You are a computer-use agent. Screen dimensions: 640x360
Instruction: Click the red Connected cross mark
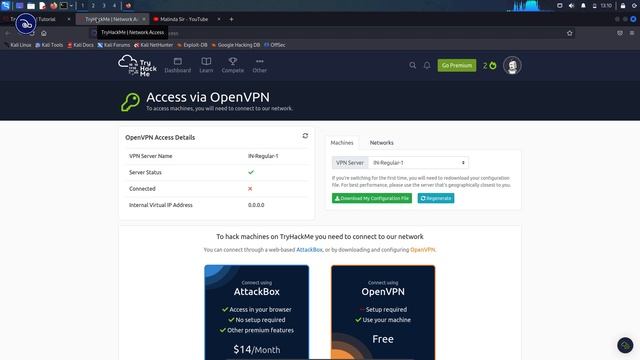[x=250, y=189]
